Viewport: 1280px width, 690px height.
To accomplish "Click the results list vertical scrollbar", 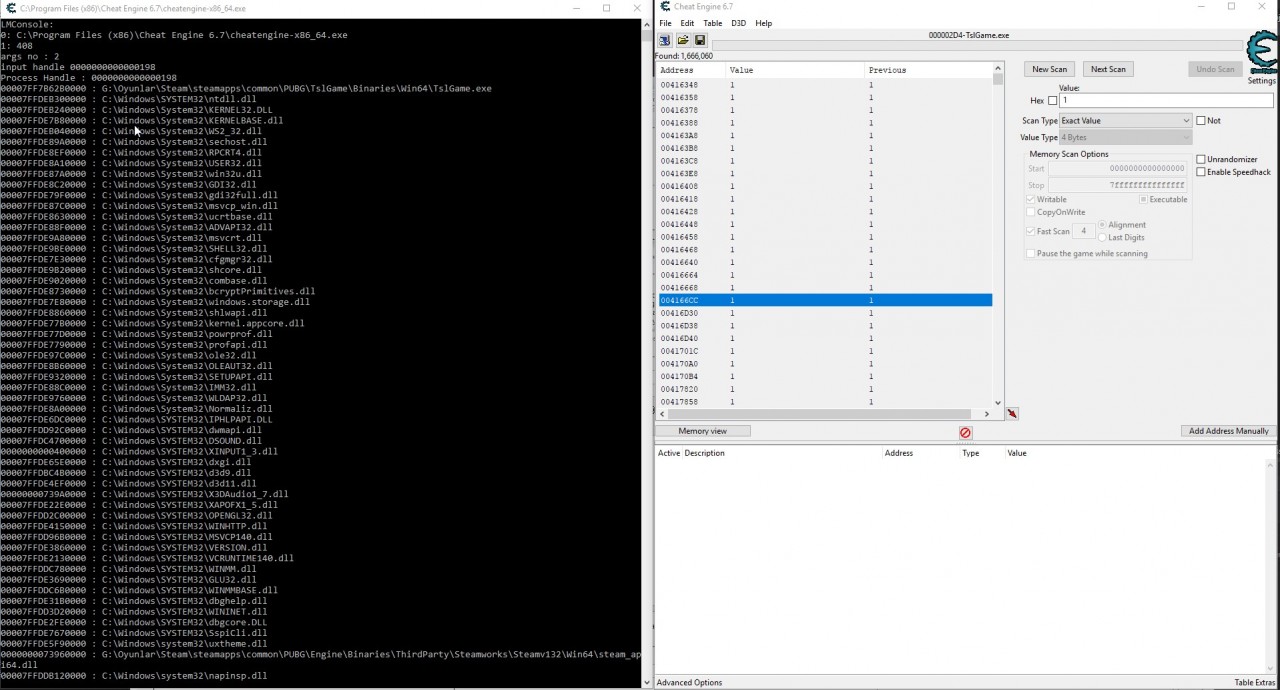I will click(x=997, y=235).
